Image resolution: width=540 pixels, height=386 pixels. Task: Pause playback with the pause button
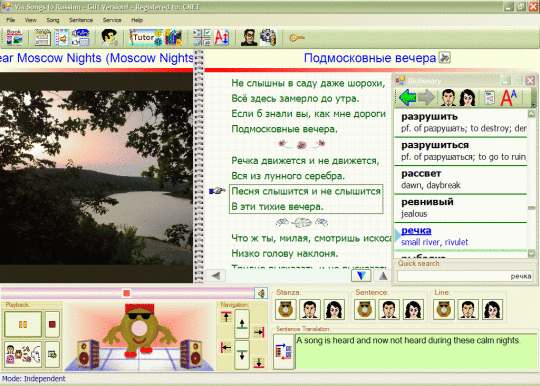(x=23, y=324)
